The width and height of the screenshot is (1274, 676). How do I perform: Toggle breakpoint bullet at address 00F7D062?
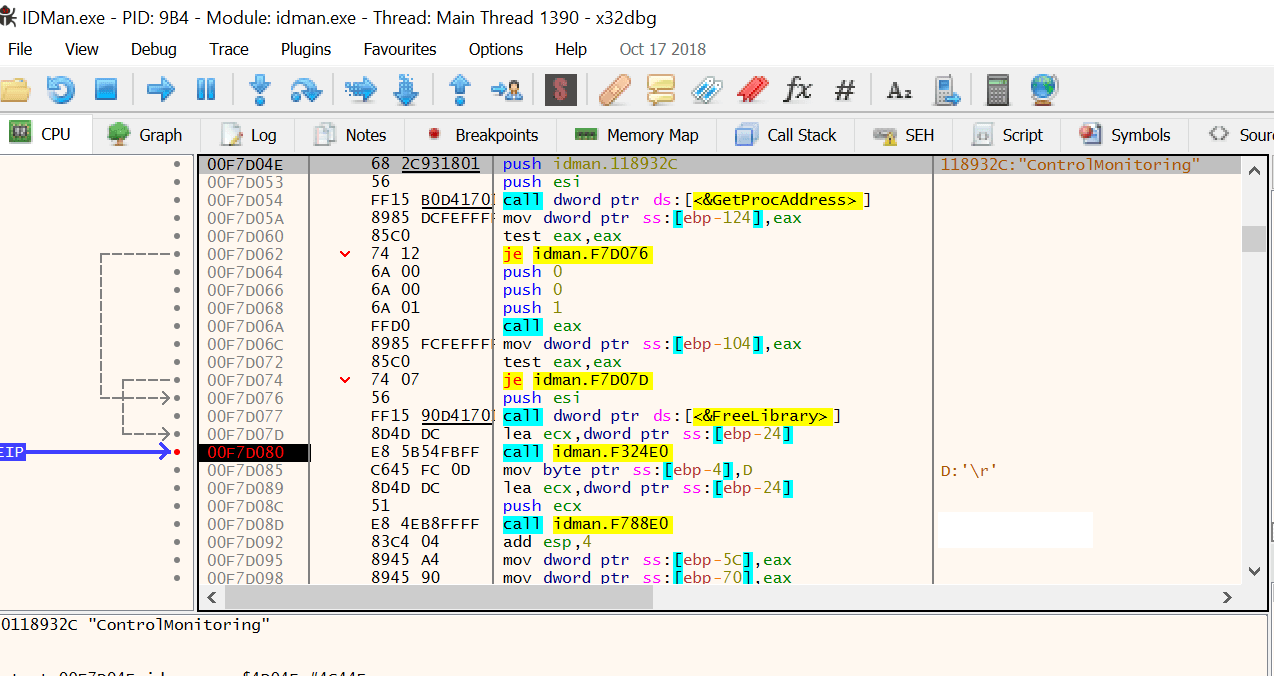pyautogui.click(x=177, y=254)
